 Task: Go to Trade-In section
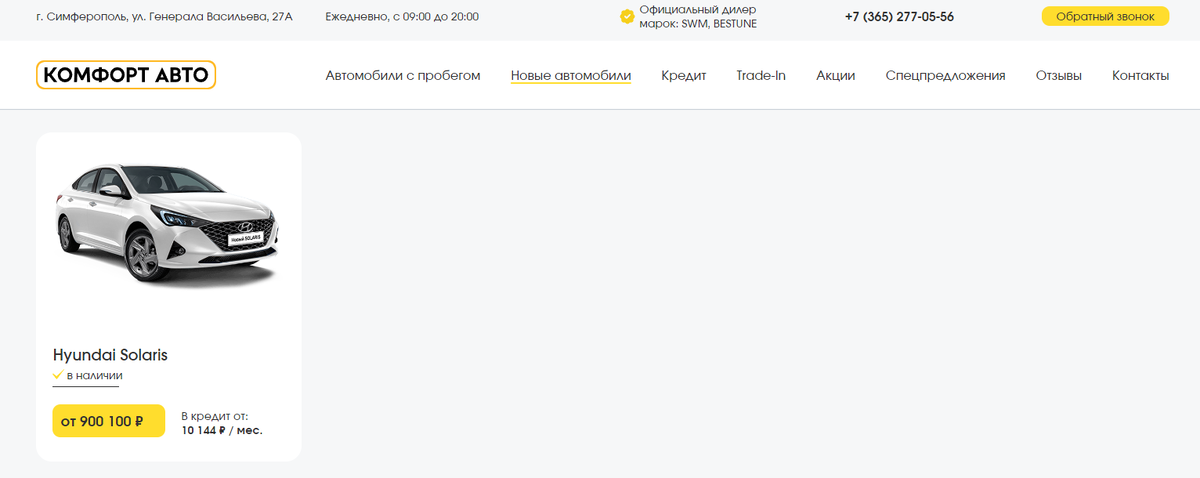point(761,75)
